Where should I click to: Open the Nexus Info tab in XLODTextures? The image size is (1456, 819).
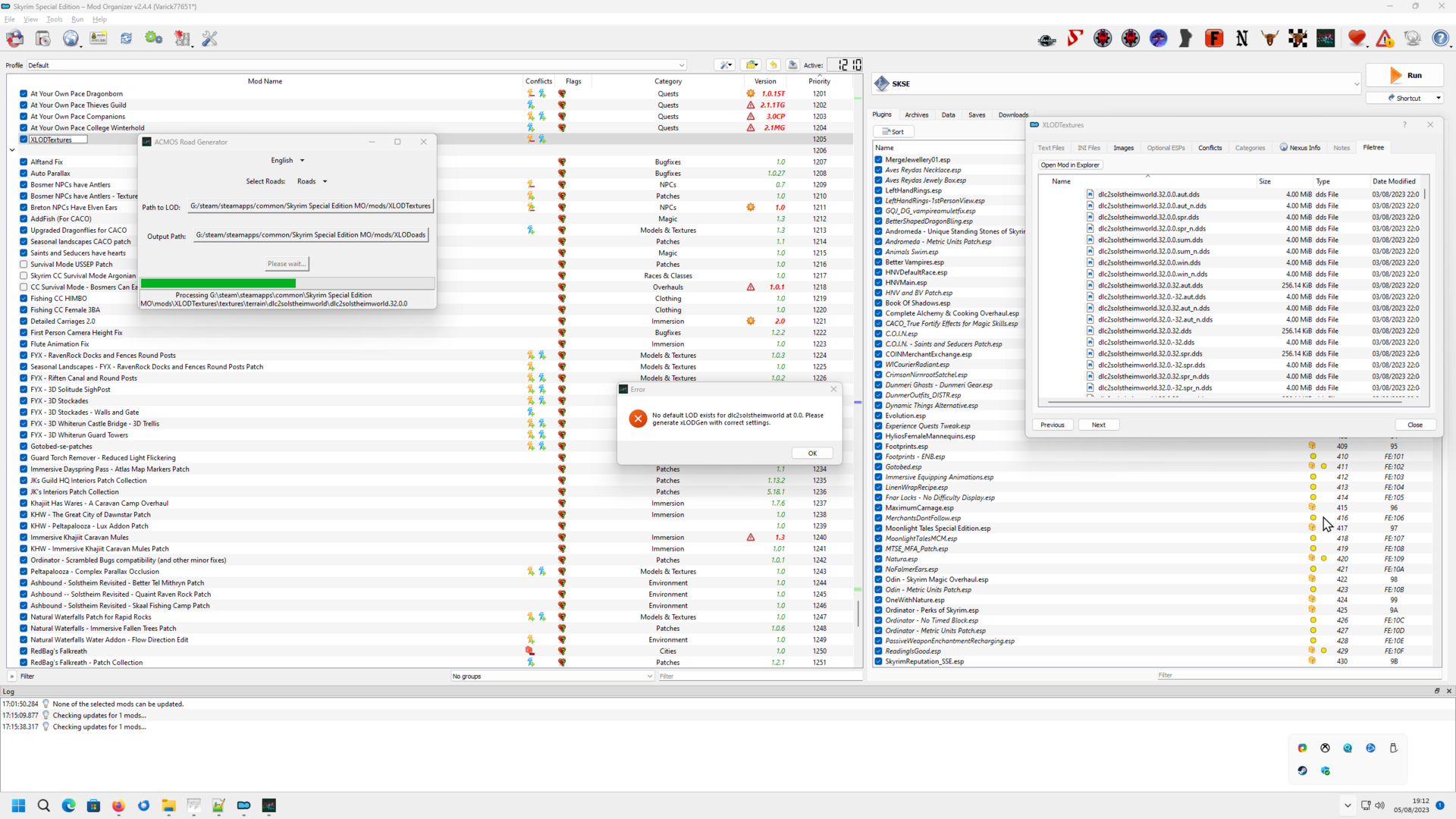(x=1300, y=148)
